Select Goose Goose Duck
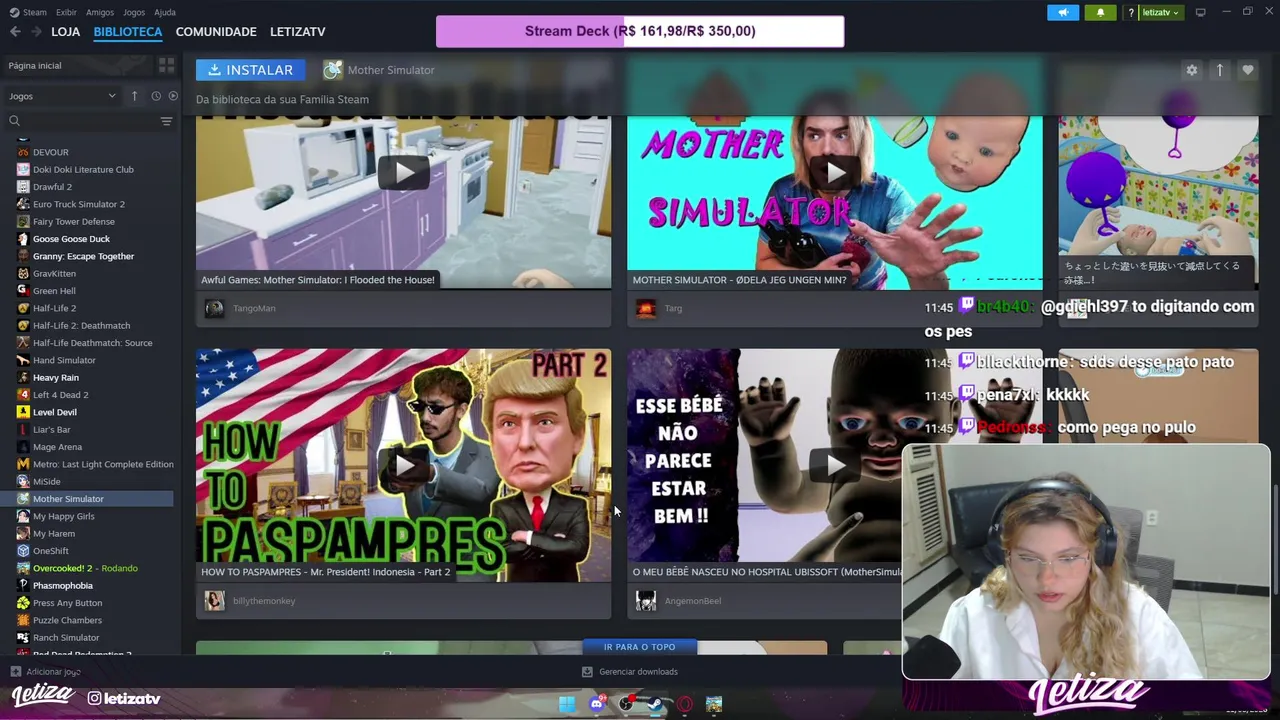The width and height of the screenshot is (1280, 720). [x=71, y=239]
